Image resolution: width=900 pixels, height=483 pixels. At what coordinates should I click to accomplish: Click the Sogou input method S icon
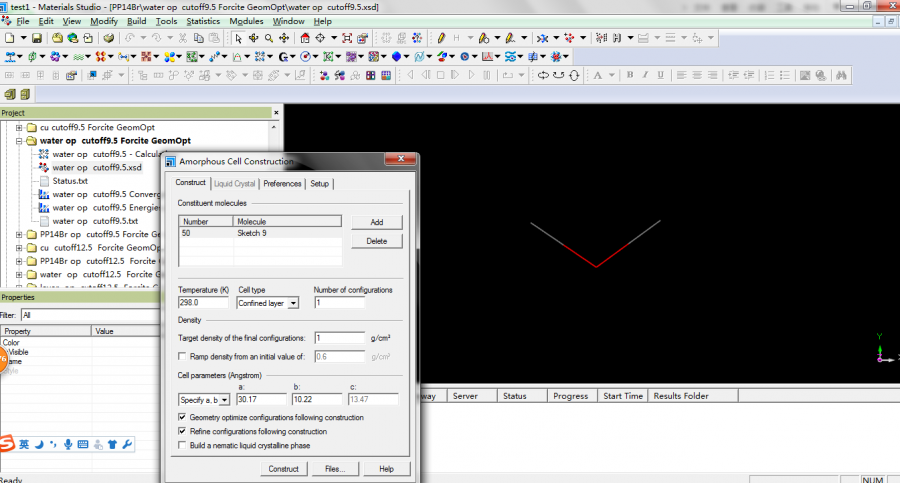click(8, 444)
